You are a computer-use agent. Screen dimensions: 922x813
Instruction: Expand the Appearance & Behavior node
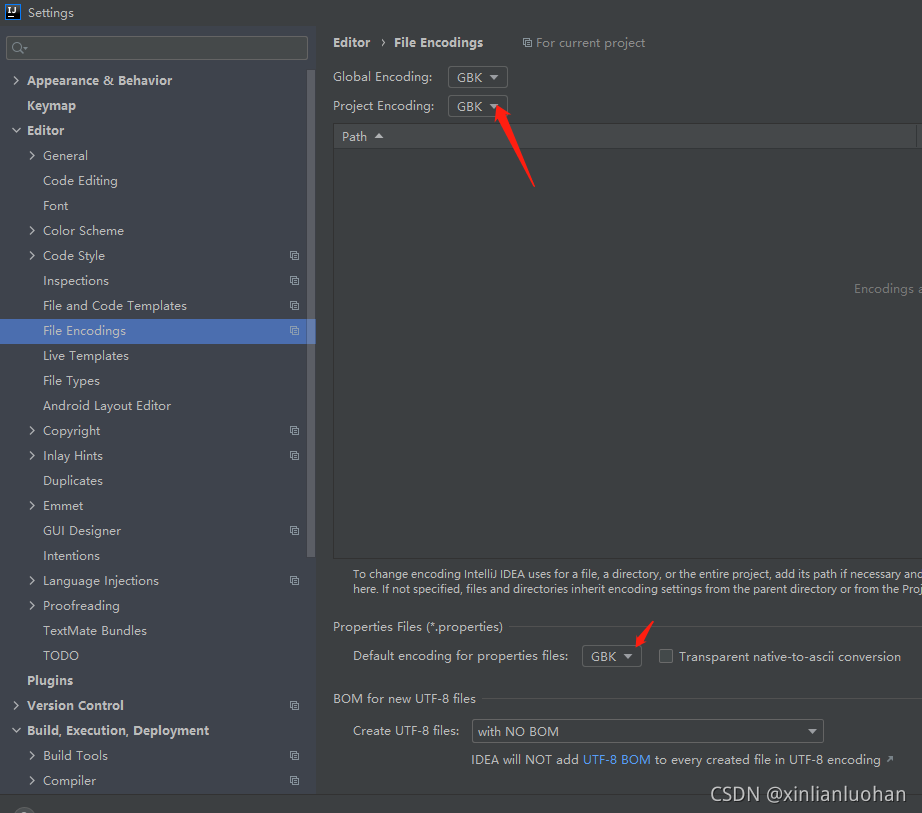[15, 80]
